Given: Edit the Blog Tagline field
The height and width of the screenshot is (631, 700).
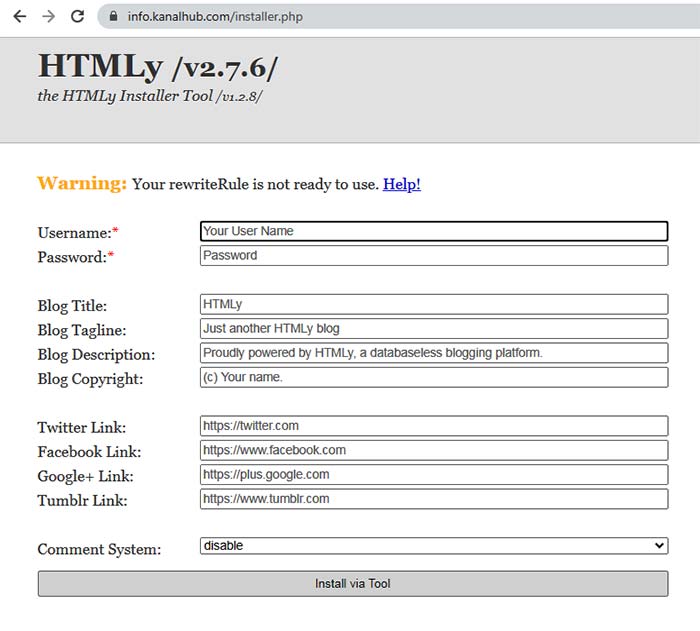Looking at the screenshot, I should pyautogui.click(x=434, y=329).
